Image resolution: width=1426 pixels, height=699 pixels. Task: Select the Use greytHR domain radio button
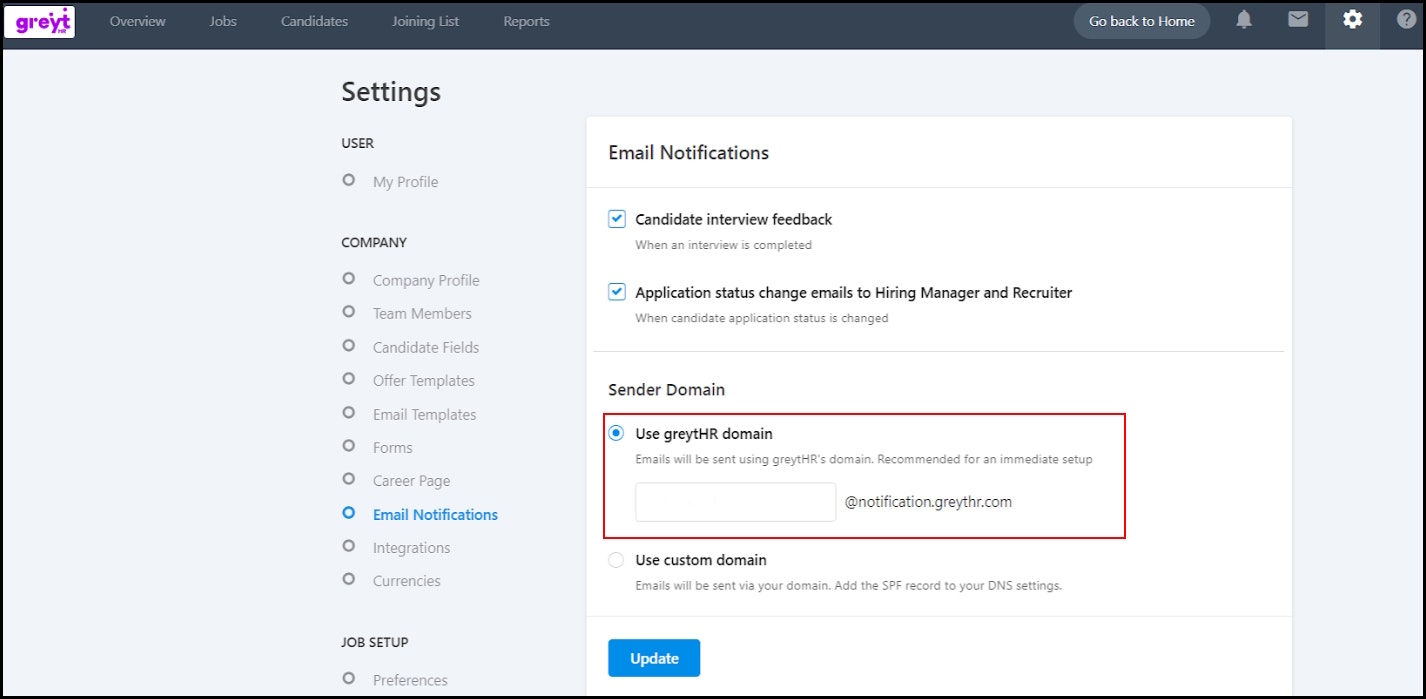[x=616, y=434]
